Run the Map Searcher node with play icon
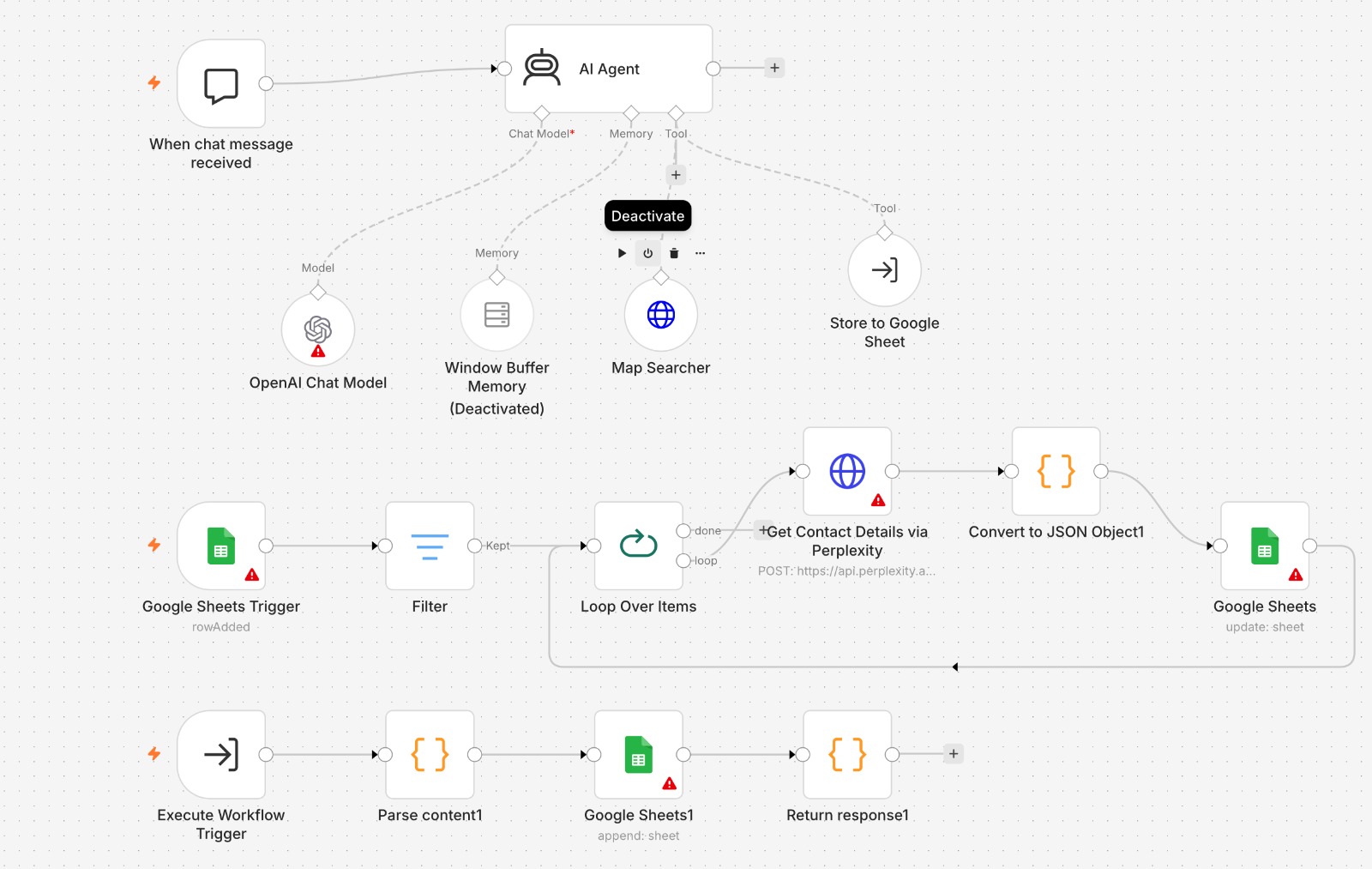This screenshot has width=1372, height=869. click(x=622, y=253)
